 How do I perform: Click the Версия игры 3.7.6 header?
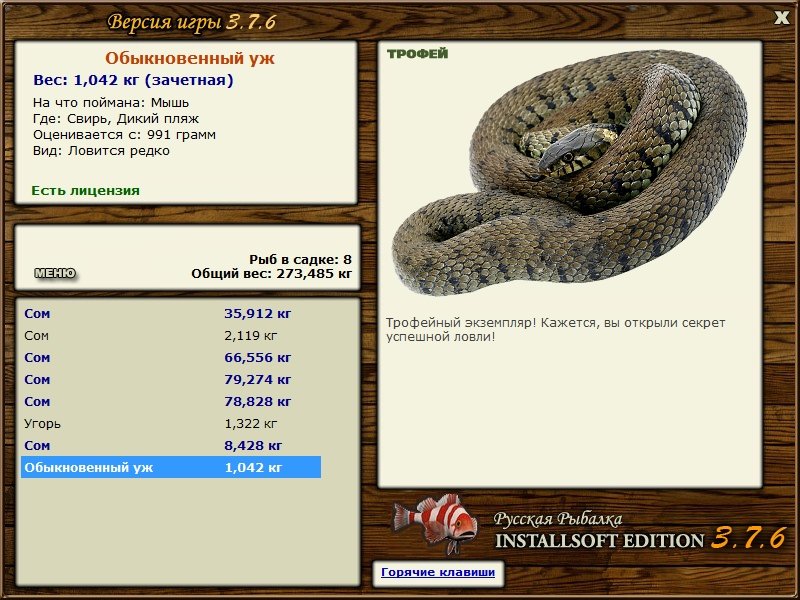point(192,22)
